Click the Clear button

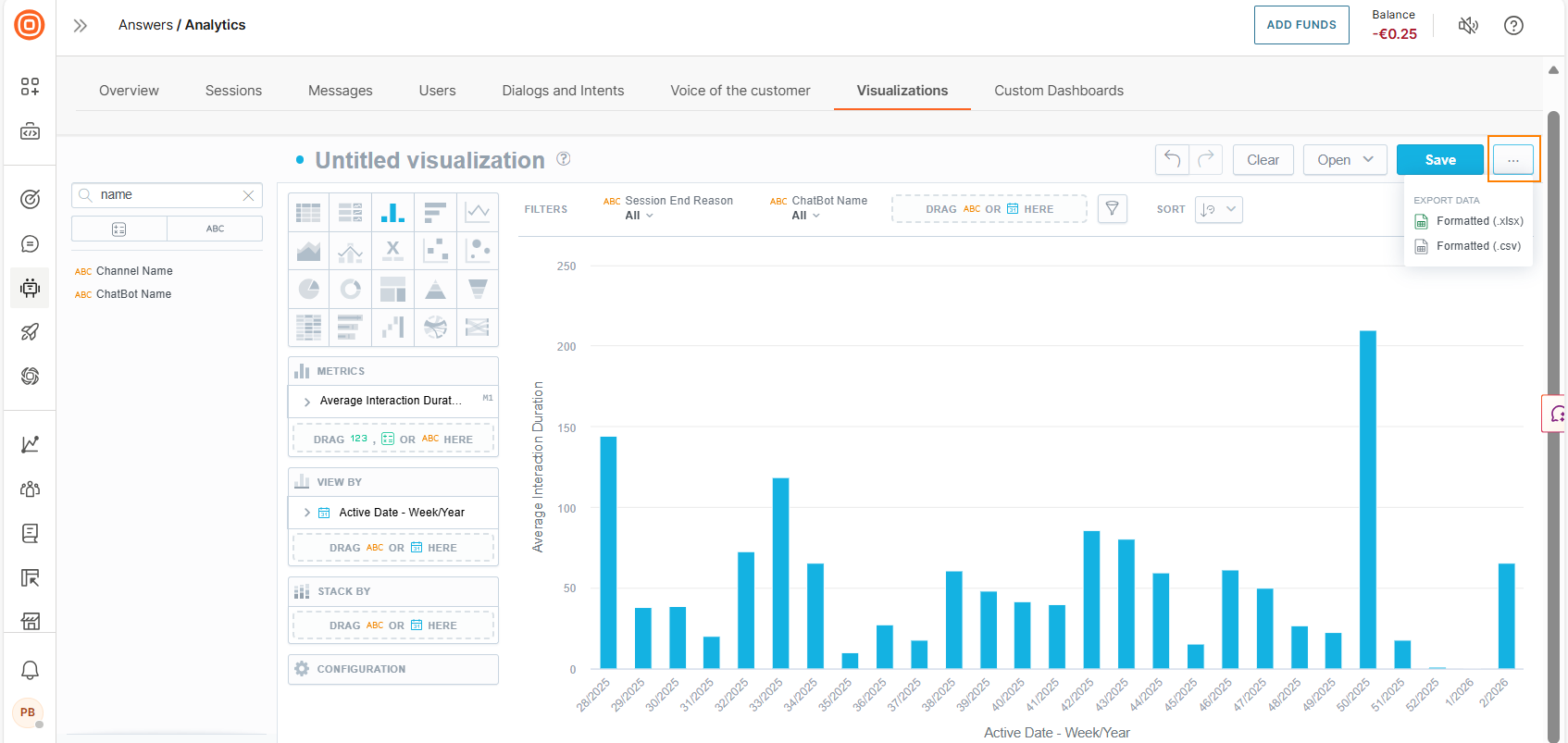click(x=1263, y=159)
